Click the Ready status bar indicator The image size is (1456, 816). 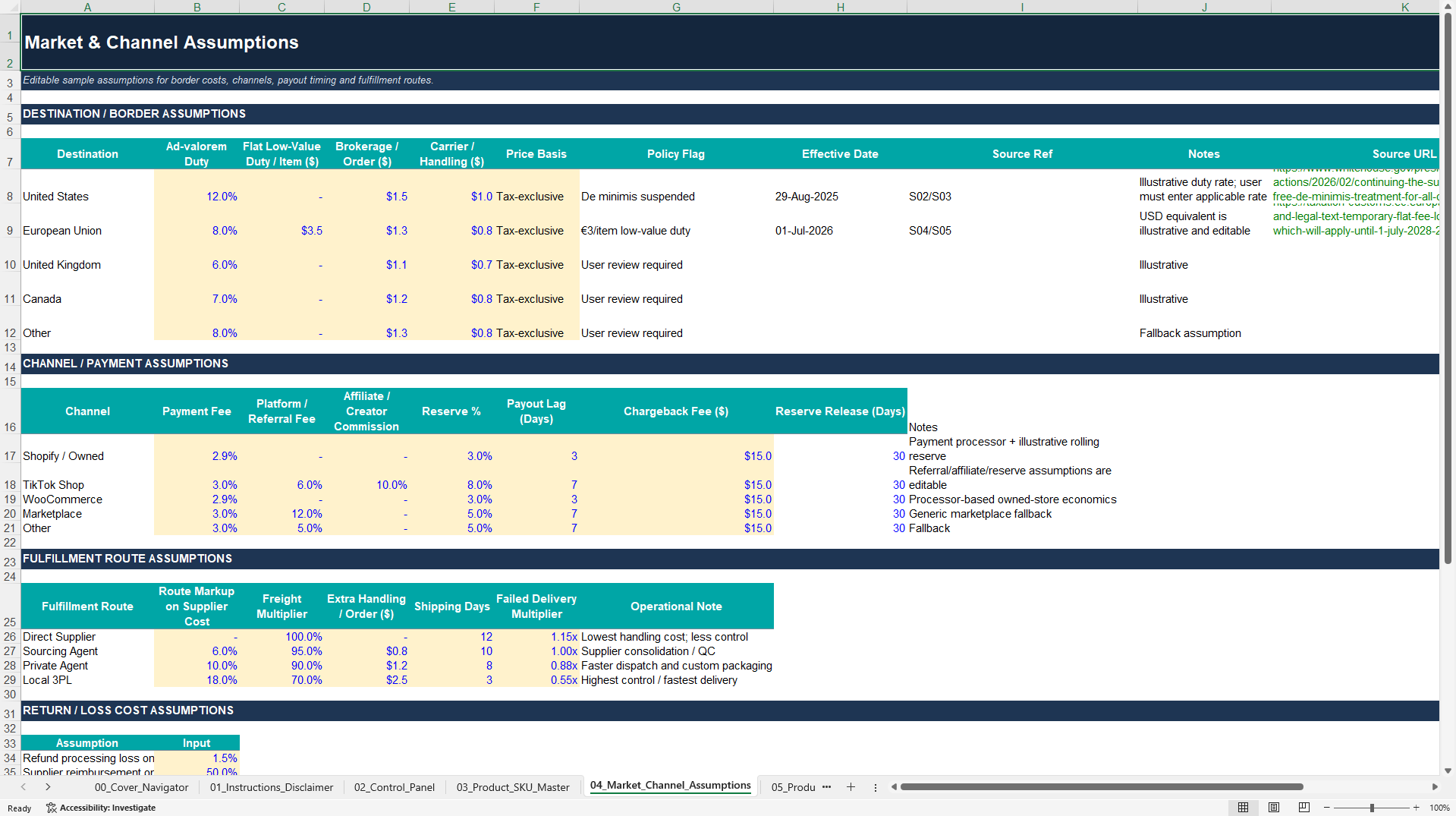click(x=20, y=808)
